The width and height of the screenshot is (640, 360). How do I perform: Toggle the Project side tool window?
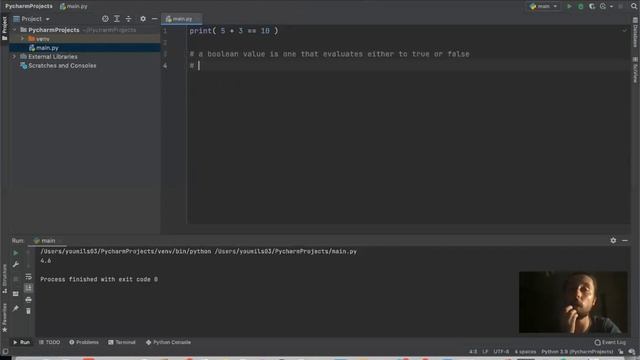coord(4,29)
